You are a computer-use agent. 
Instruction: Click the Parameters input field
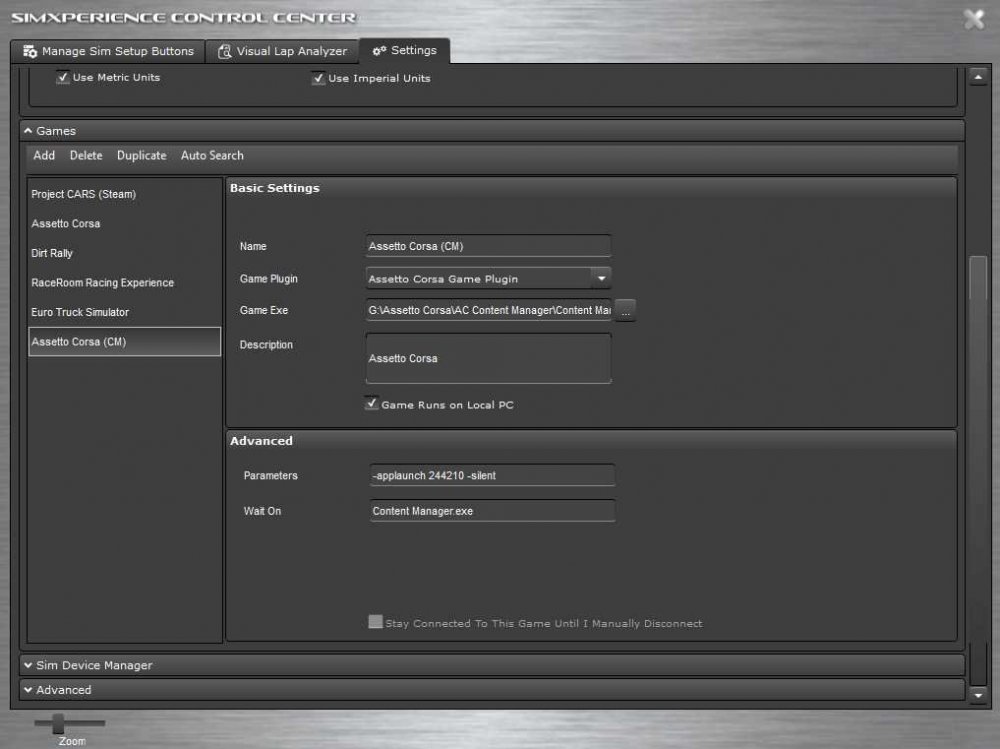[x=492, y=475]
